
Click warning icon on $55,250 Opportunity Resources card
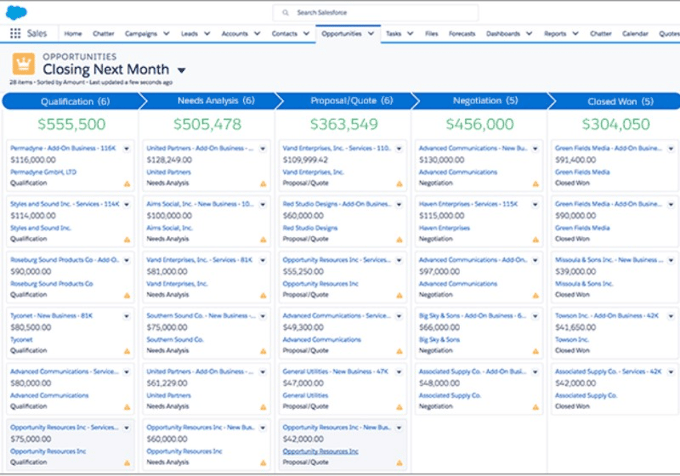(x=399, y=296)
